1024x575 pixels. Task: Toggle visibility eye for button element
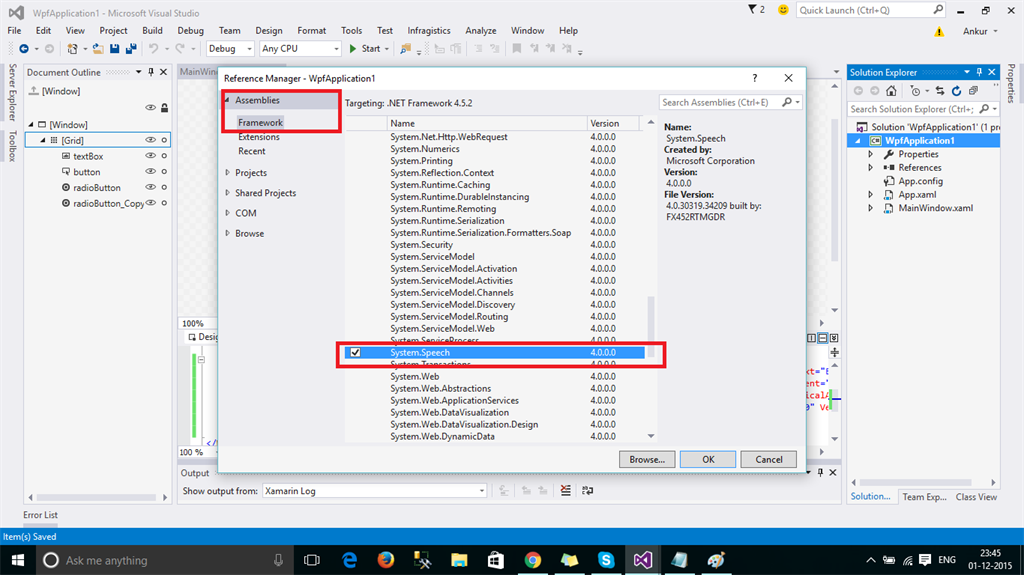click(x=150, y=171)
